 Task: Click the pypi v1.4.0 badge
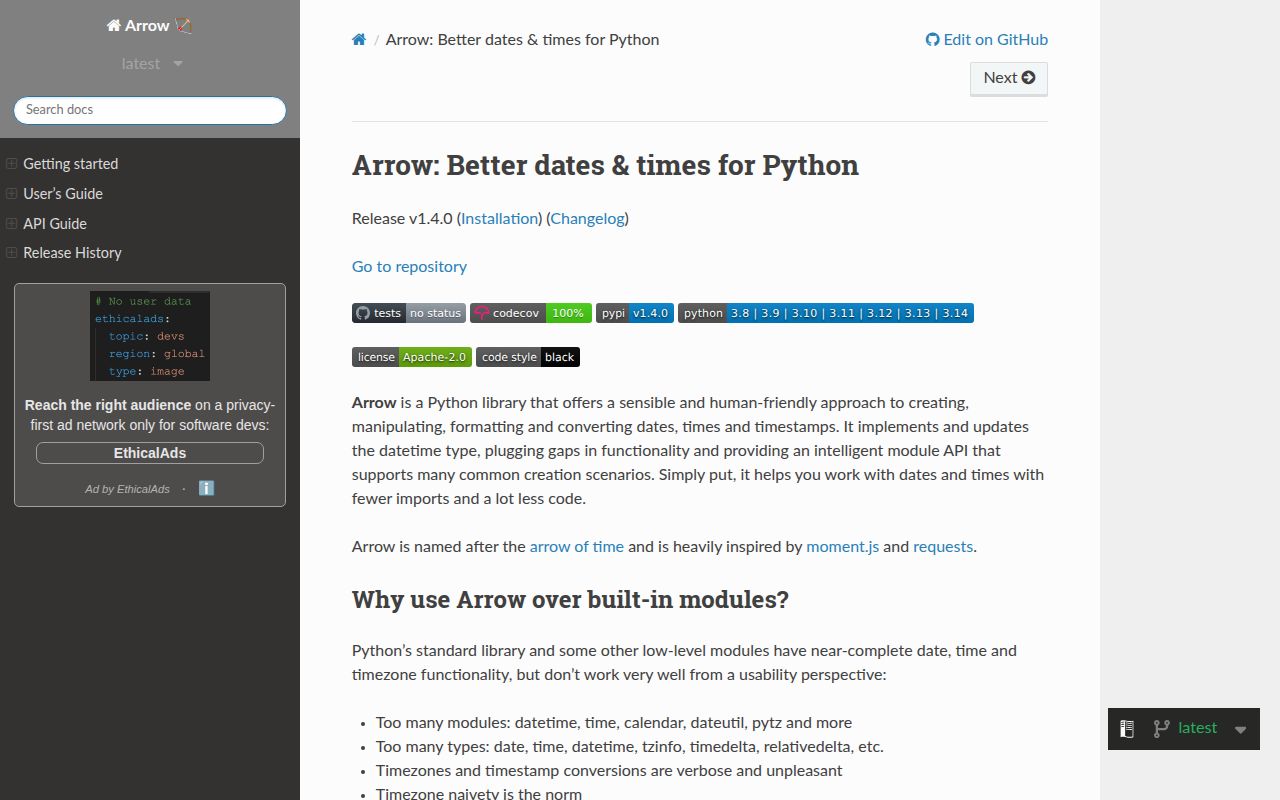point(635,313)
